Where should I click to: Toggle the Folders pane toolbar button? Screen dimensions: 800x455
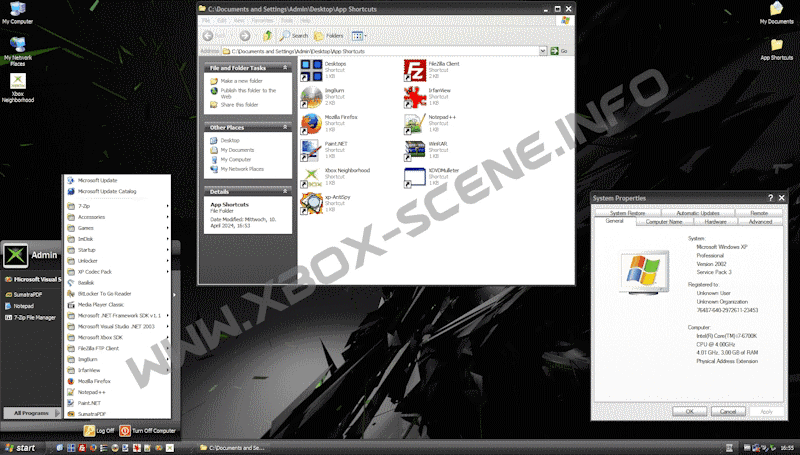329,36
